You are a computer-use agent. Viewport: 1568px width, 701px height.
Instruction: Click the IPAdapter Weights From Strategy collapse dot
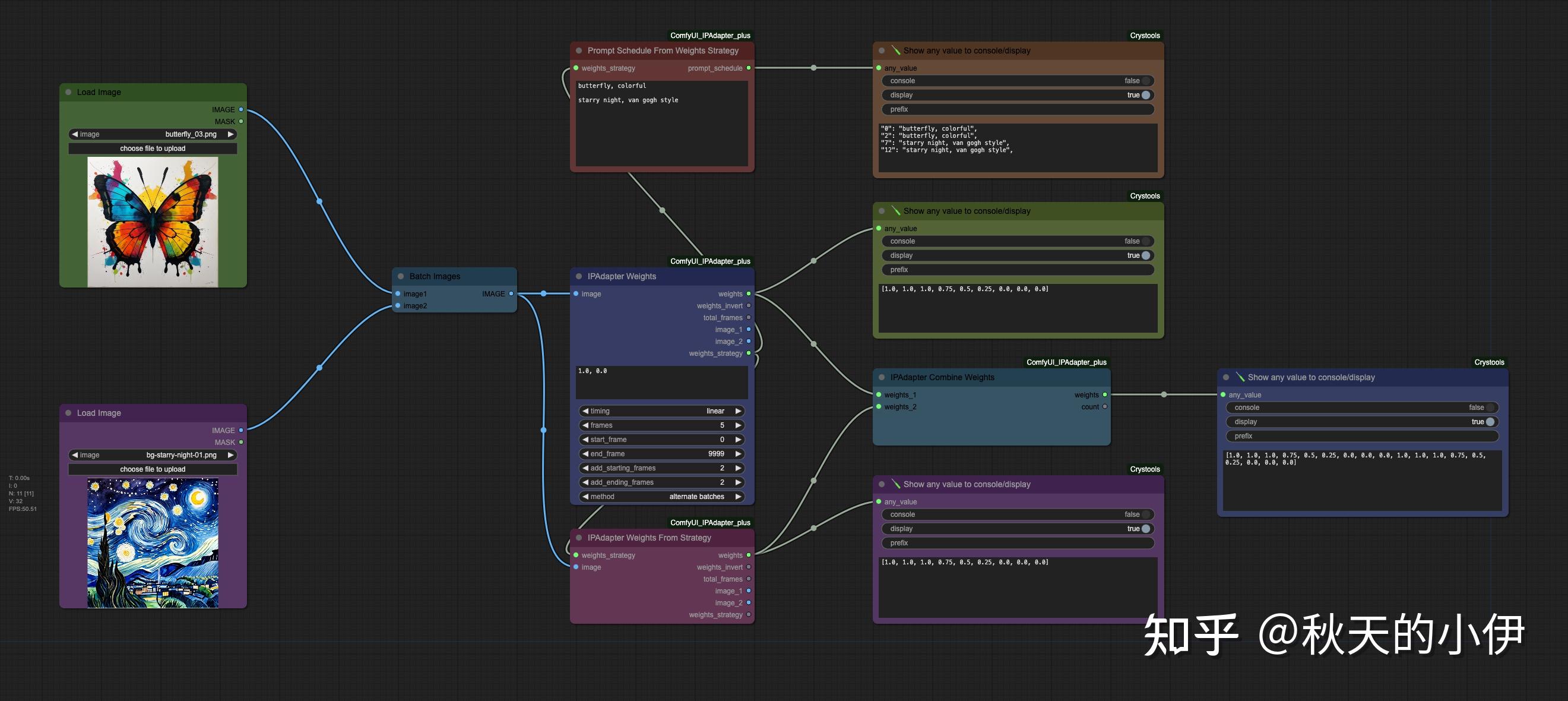pyautogui.click(x=579, y=538)
